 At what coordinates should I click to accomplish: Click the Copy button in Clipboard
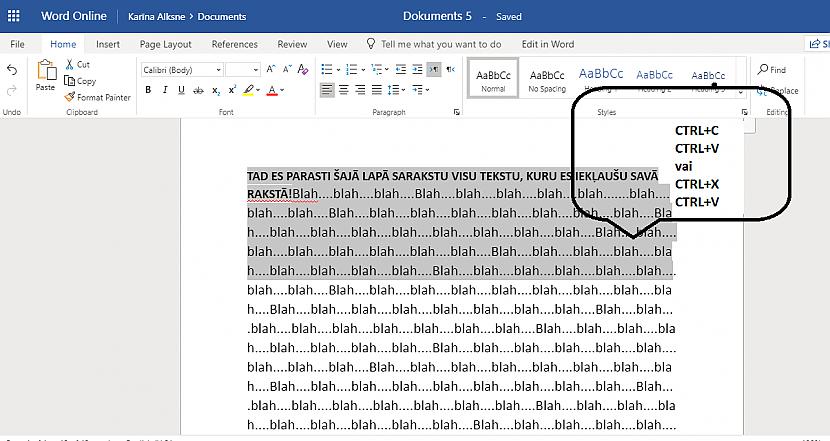(x=80, y=81)
